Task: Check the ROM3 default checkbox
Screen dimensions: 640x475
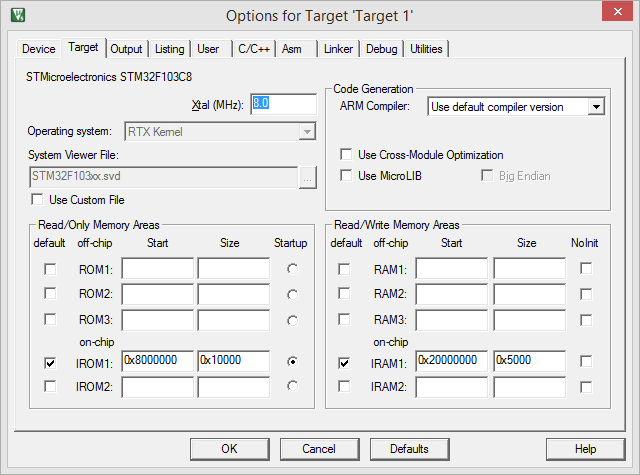Action: click(50, 319)
